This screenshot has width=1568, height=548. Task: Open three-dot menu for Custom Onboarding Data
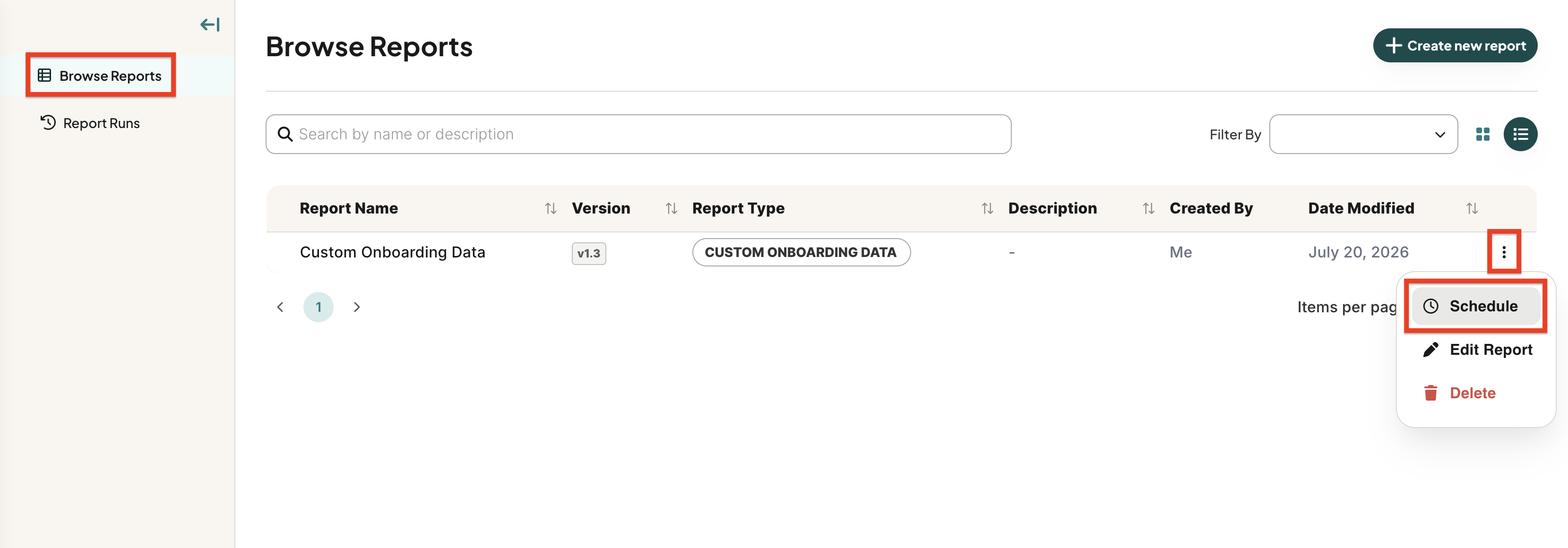pos(1503,252)
